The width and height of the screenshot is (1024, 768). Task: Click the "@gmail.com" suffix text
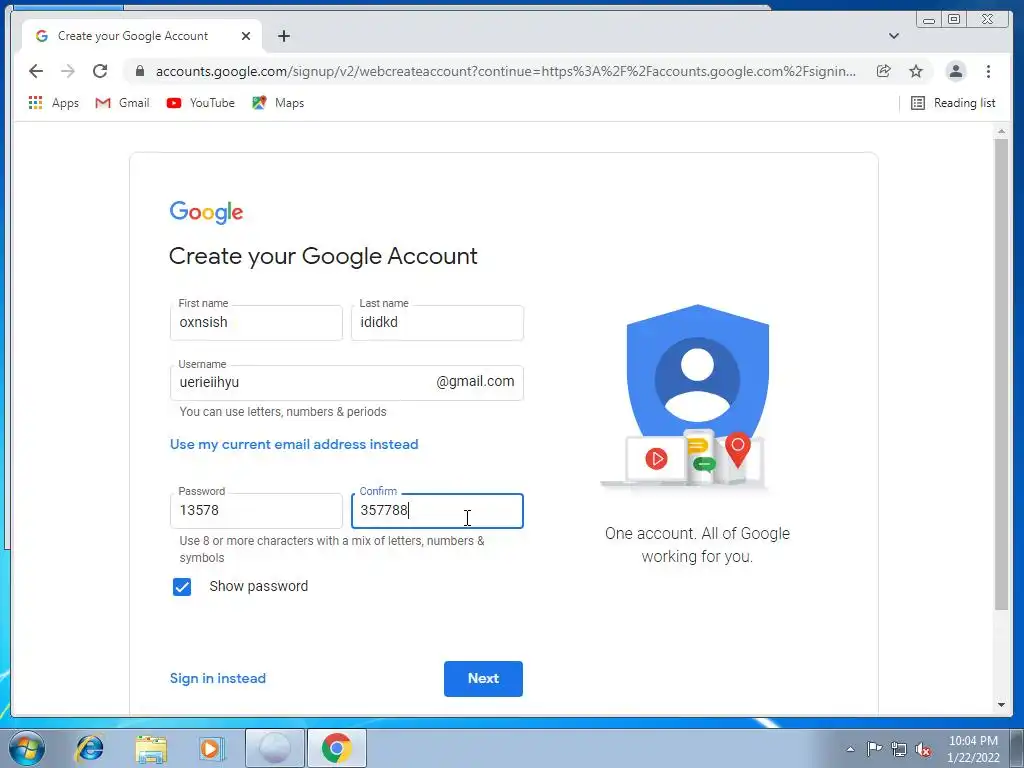coord(475,381)
